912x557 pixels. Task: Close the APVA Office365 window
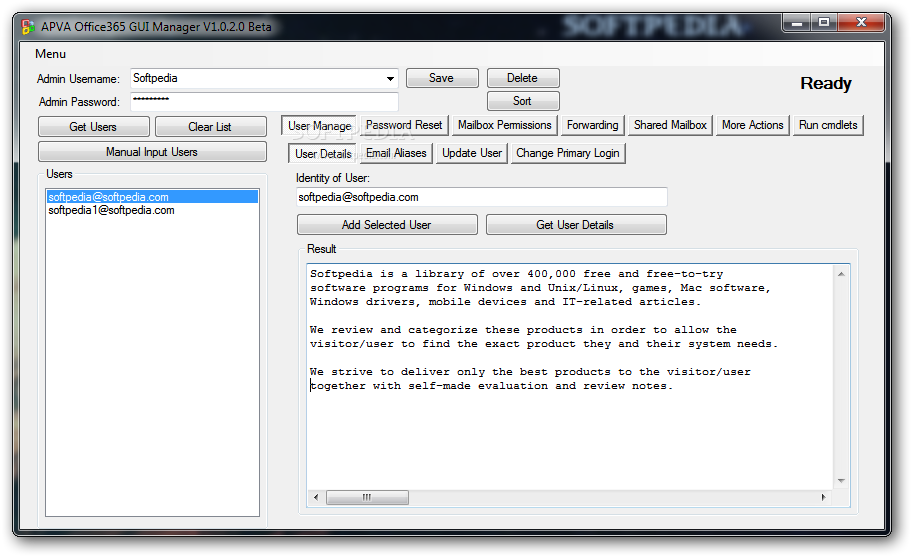pyautogui.click(x=861, y=23)
